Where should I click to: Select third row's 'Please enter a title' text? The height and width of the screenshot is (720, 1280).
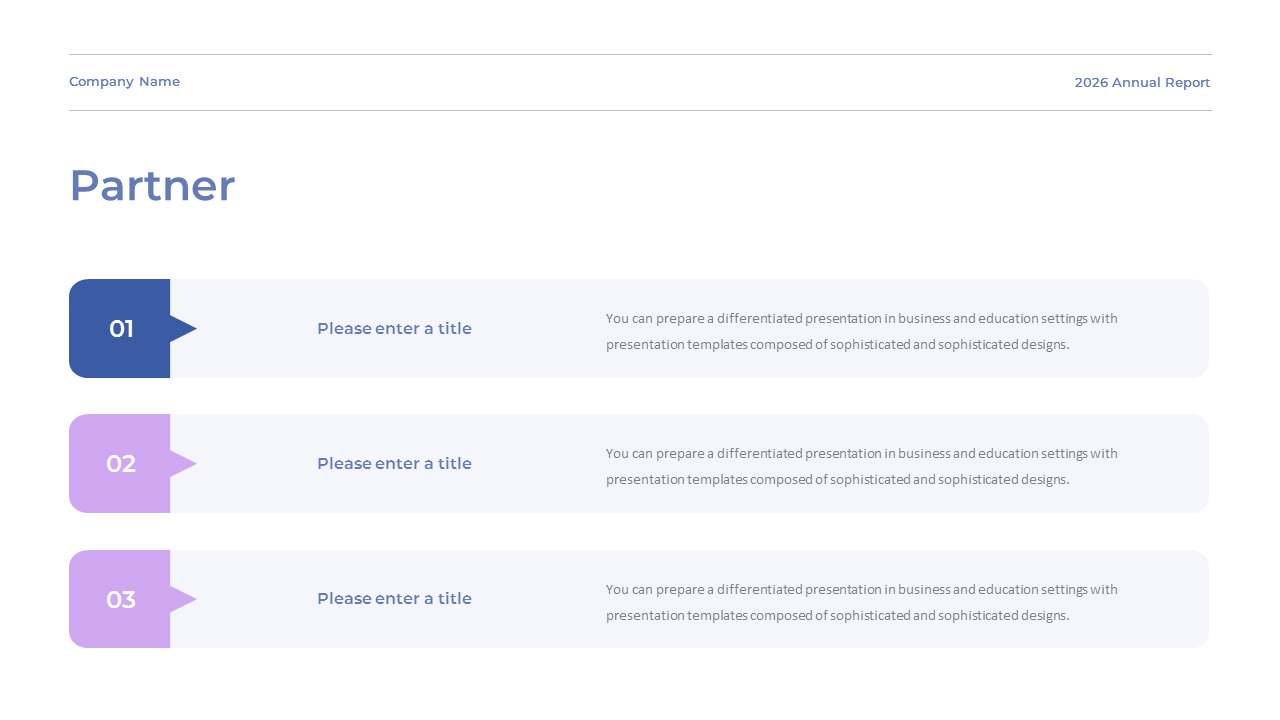394,598
